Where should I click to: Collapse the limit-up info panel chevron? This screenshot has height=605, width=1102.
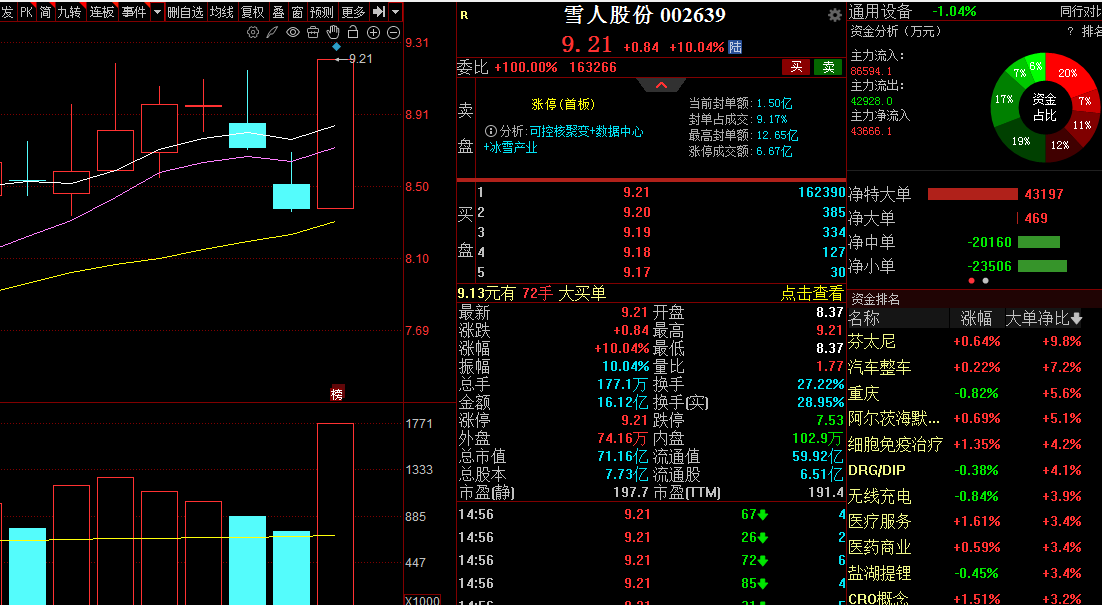[x=661, y=85]
